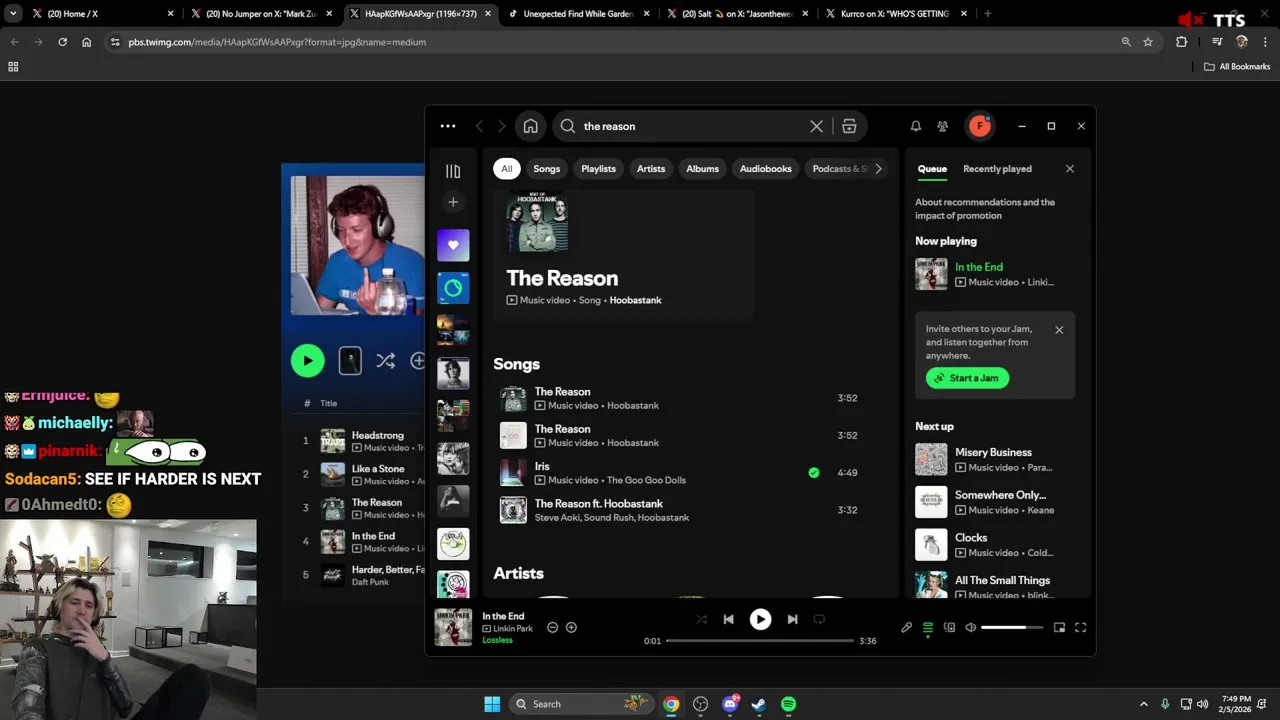
Task: Close the Queue panel
Action: coord(1069,169)
